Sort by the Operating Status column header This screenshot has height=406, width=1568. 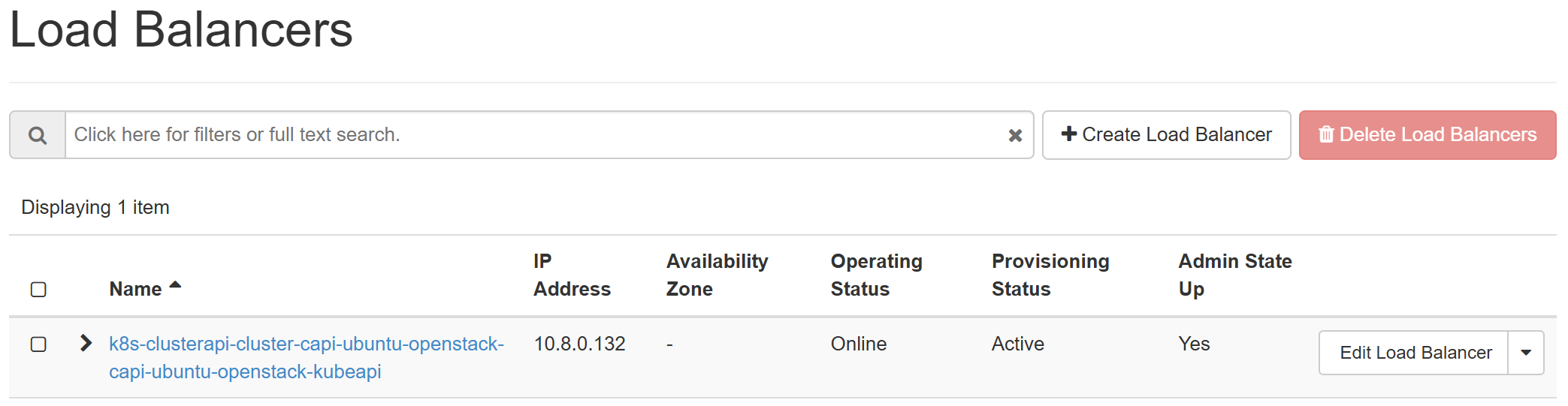coord(876,275)
